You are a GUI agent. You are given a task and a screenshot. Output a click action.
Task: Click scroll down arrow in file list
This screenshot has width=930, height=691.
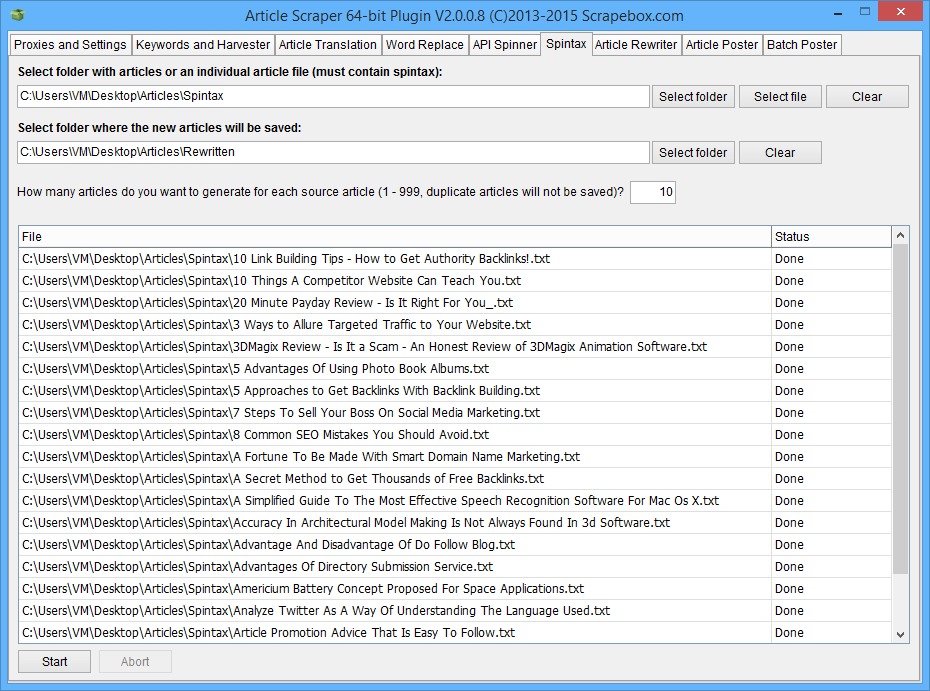(901, 634)
